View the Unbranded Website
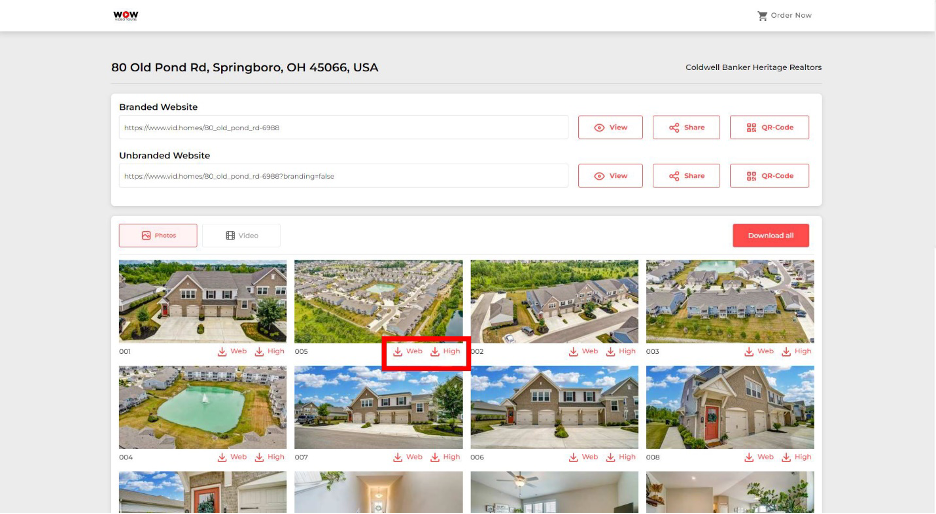Image resolution: width=936 pixels, height=514 pixels. coord(610,176)
